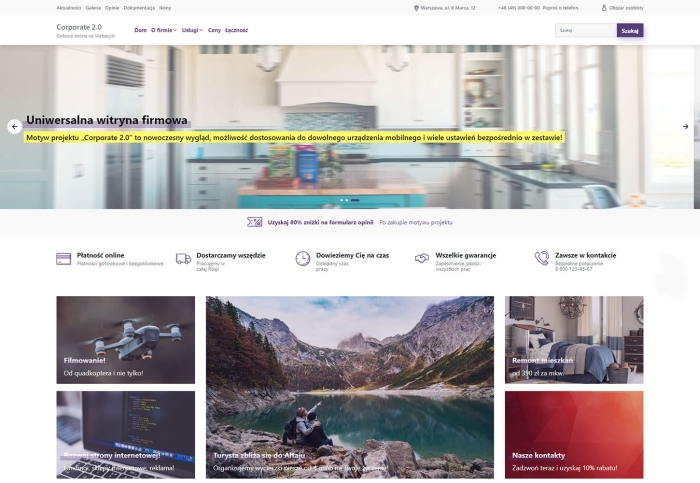
Task: Open the Filmowanie drone tile
Action: [x=126, y=340]
